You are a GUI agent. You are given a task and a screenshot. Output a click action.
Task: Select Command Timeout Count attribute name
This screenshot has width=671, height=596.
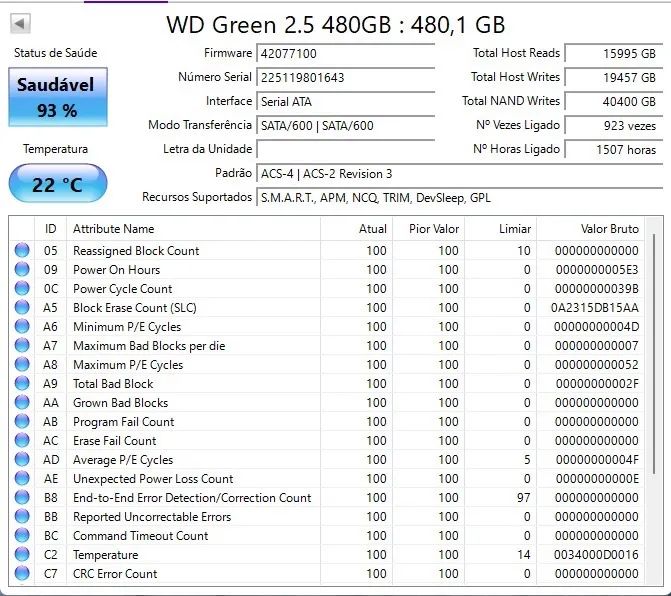pyautogui.click(x=140, y=536)
